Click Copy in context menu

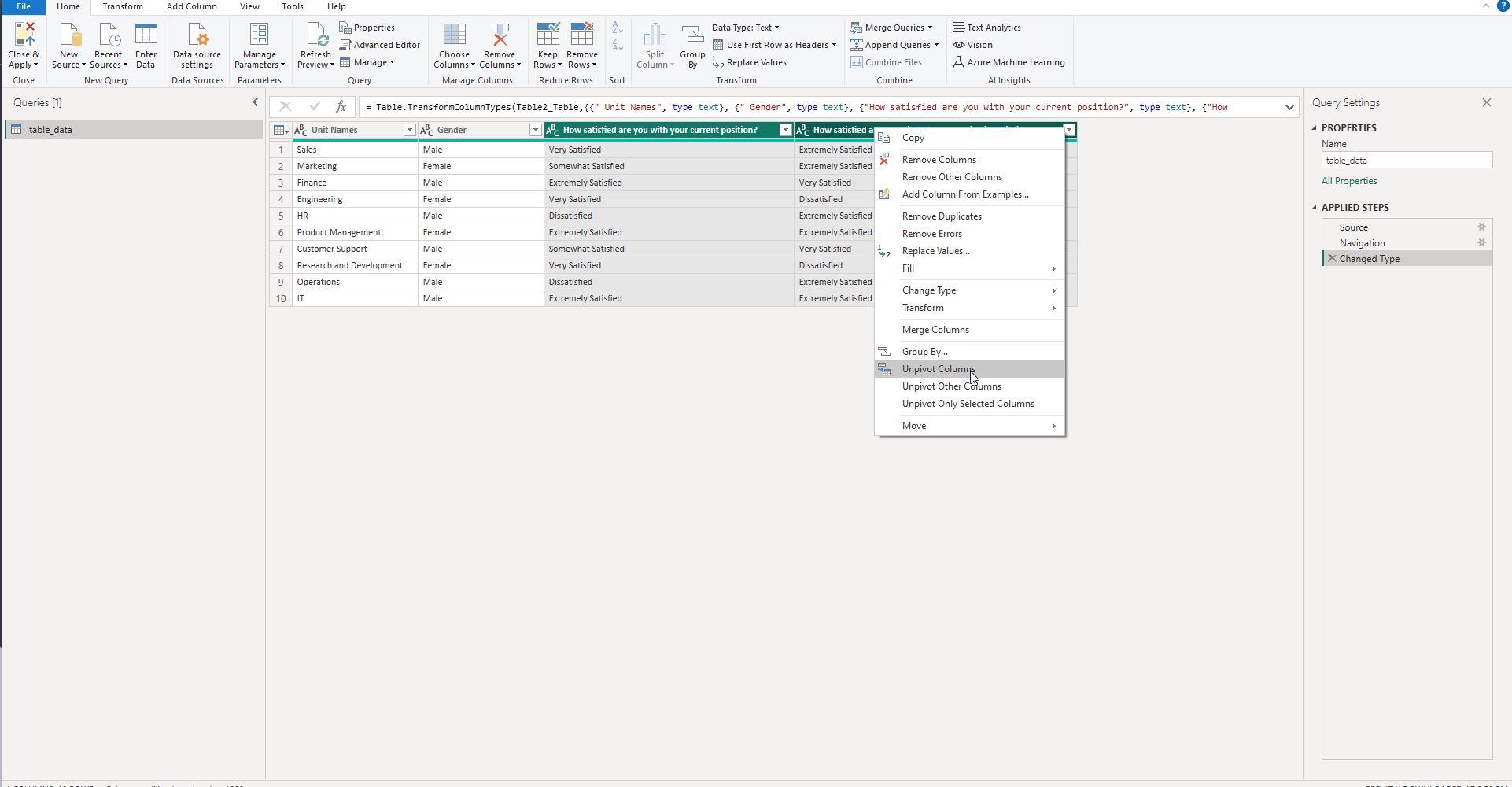pos(969,138)
